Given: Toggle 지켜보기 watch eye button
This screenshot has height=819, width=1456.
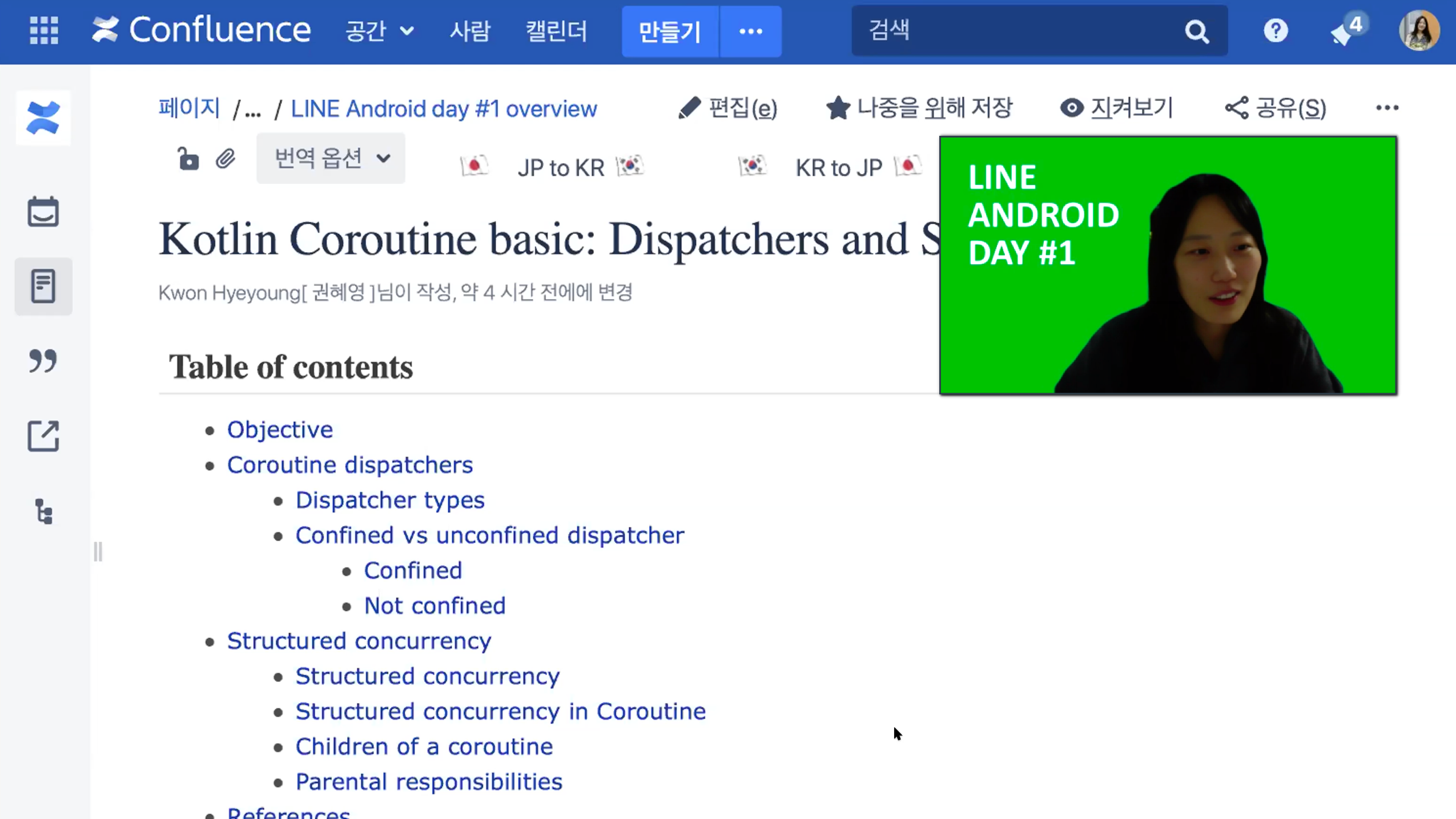Looking at the screenshot, I should (x=1116, y=107).
